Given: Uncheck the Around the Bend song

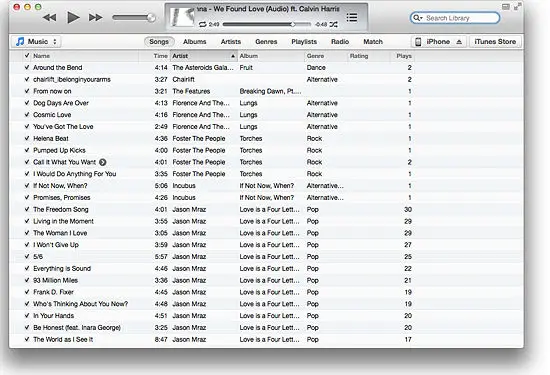Looking at the screenshot, I should (27, 67).
